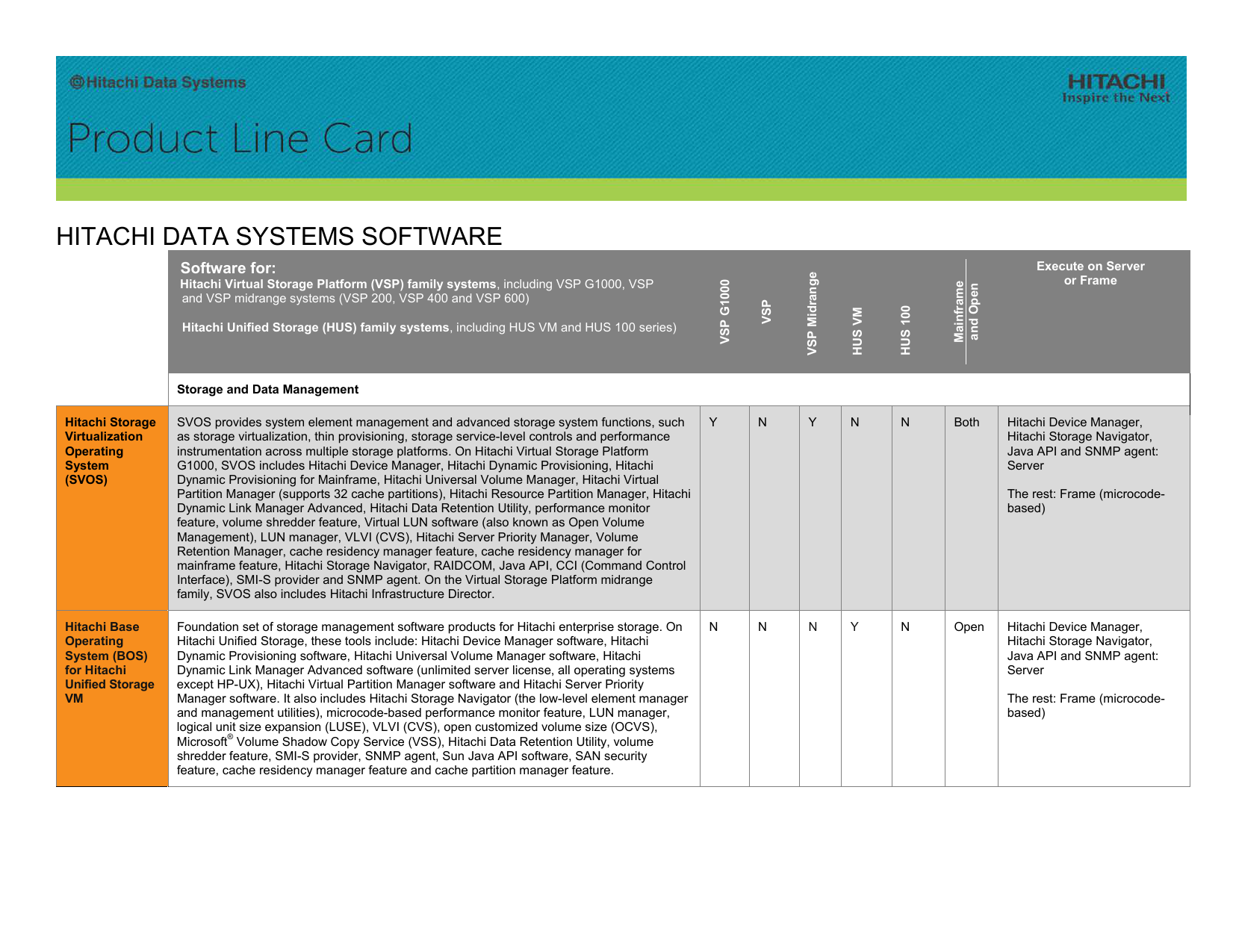
Task: Click the Software for: header text
Action: coord(228,268)
